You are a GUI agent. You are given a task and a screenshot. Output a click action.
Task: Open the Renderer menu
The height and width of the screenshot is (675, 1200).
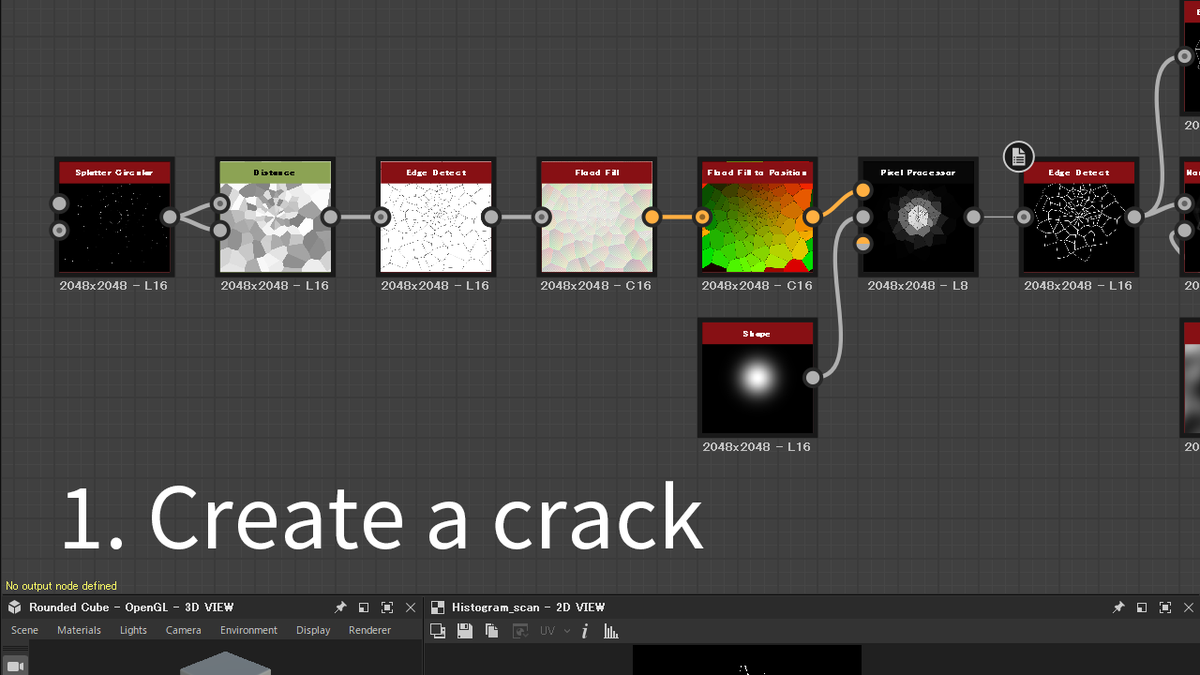coord(370,630)
